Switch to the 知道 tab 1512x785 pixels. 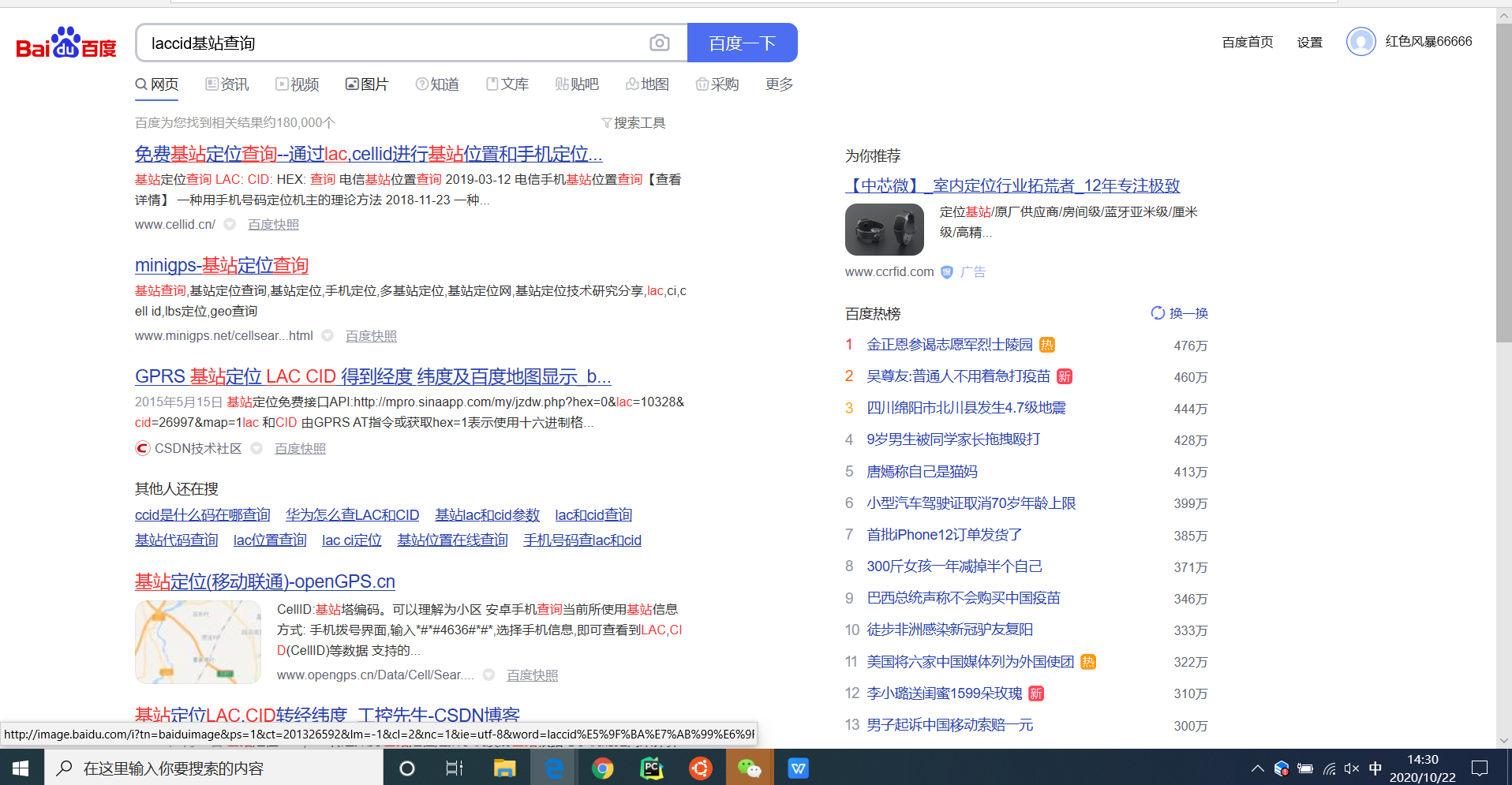click(438, 84)
